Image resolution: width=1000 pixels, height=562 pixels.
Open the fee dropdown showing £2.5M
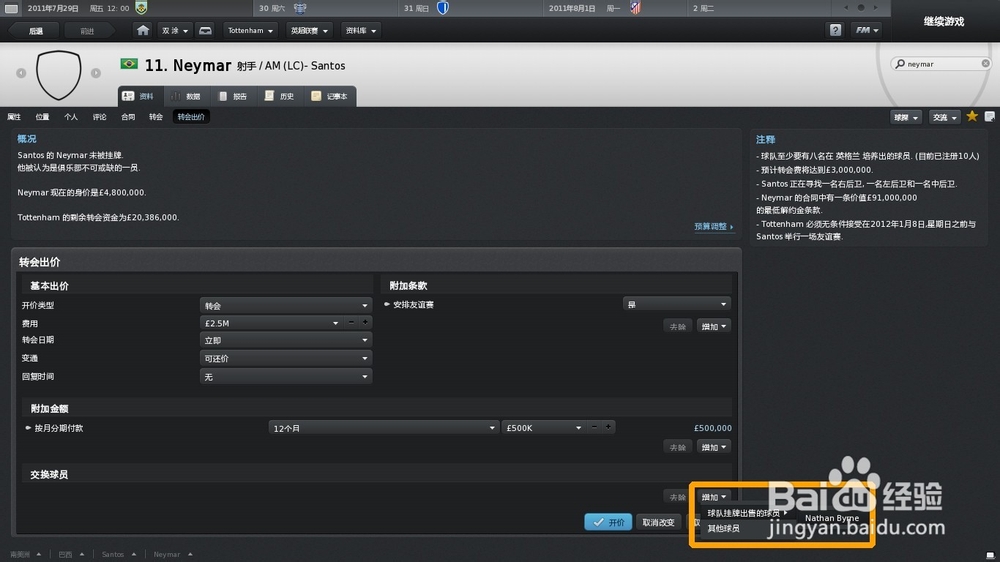coord(271,323)
